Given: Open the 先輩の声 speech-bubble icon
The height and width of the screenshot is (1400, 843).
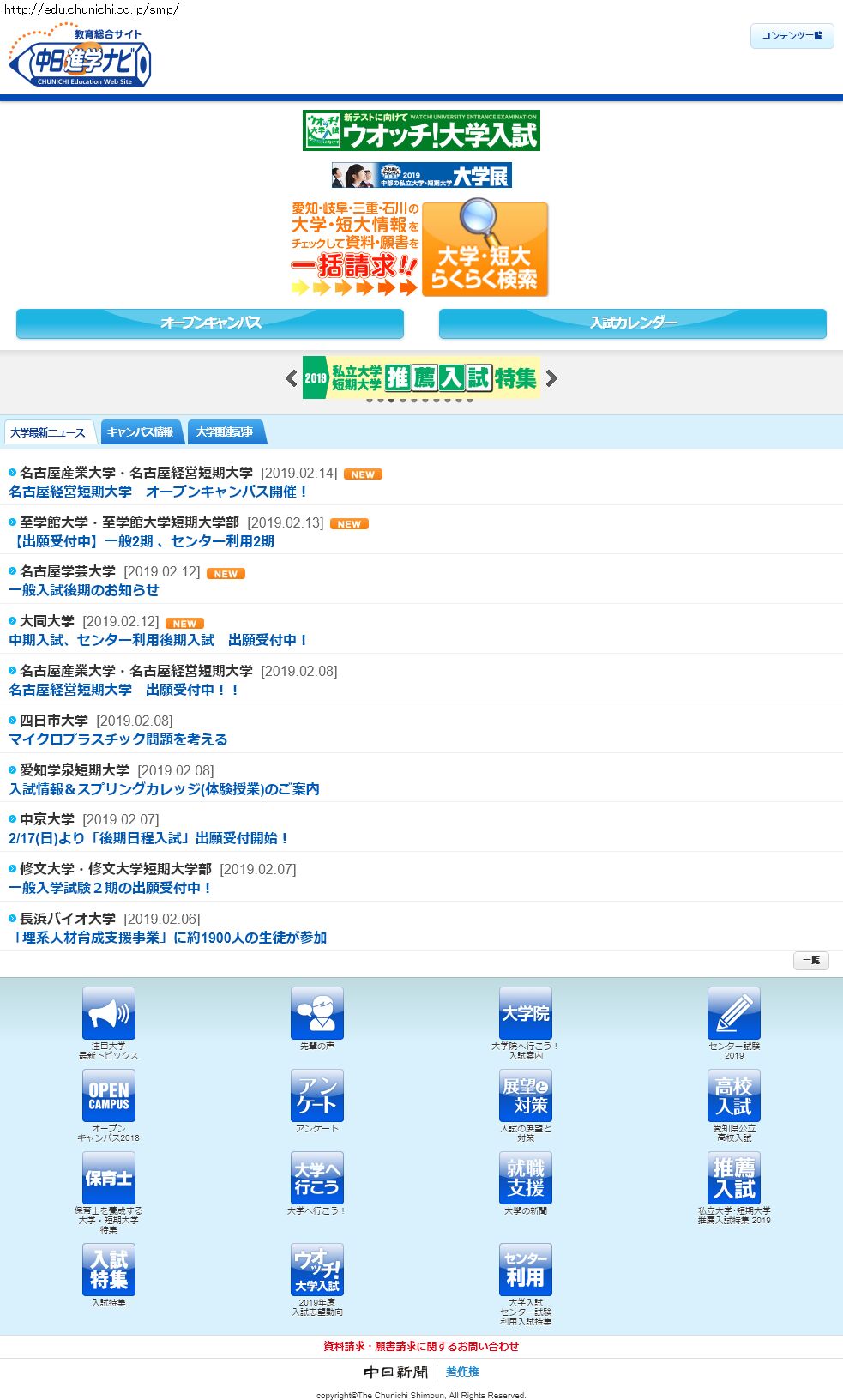Looking at the screenshot, I should (x=316, y=1013).
